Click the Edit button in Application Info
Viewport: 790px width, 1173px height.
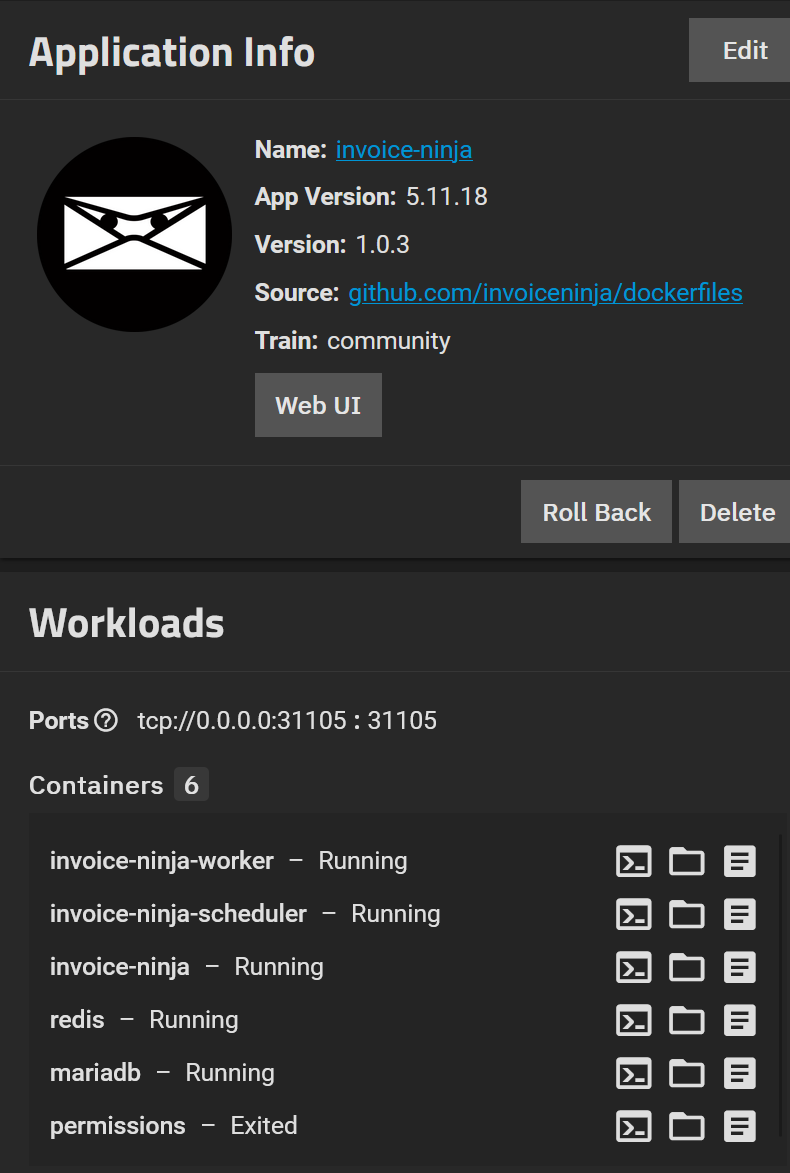739,50
